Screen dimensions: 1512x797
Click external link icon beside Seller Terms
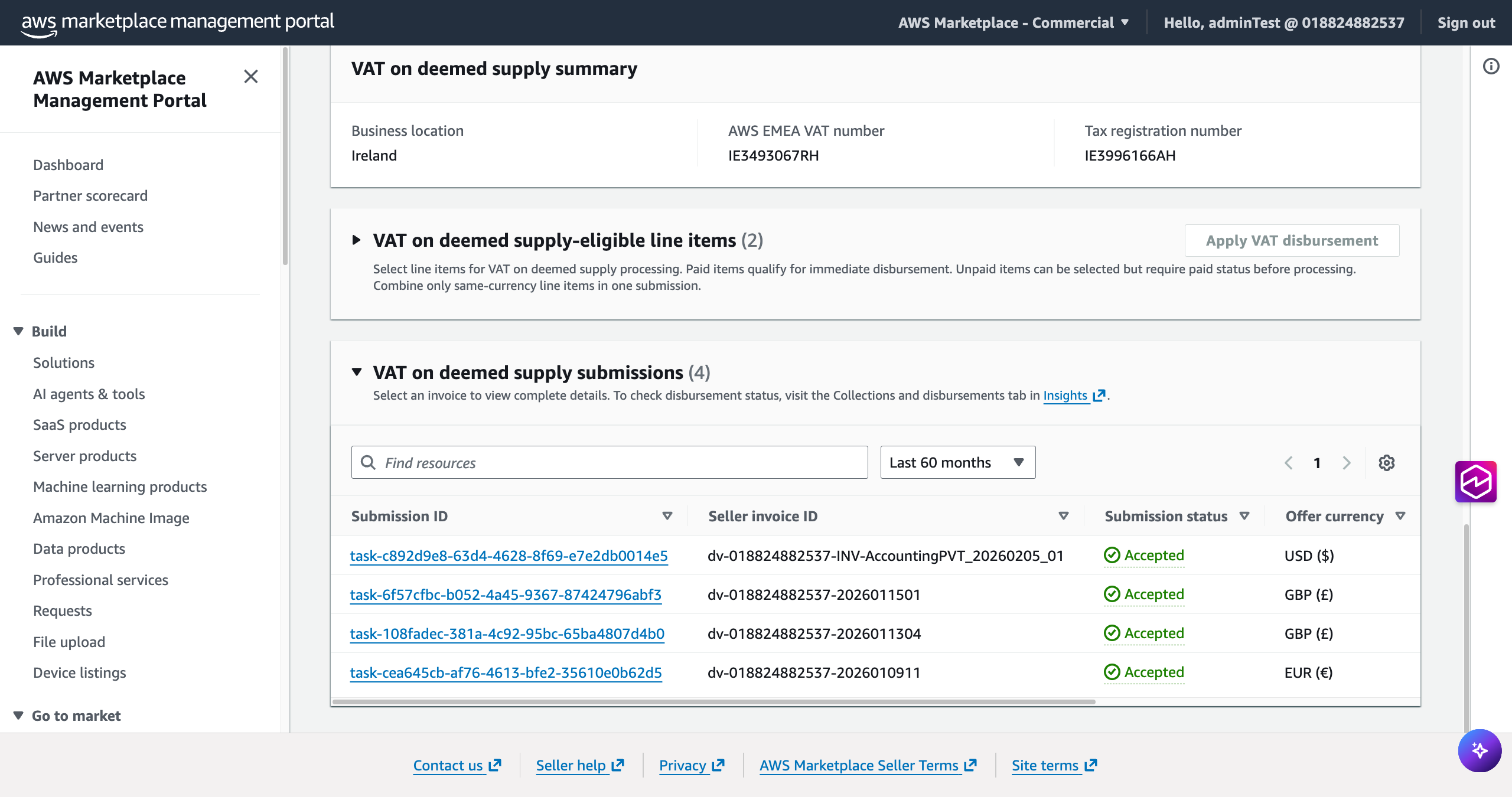[x=970, y=765]
